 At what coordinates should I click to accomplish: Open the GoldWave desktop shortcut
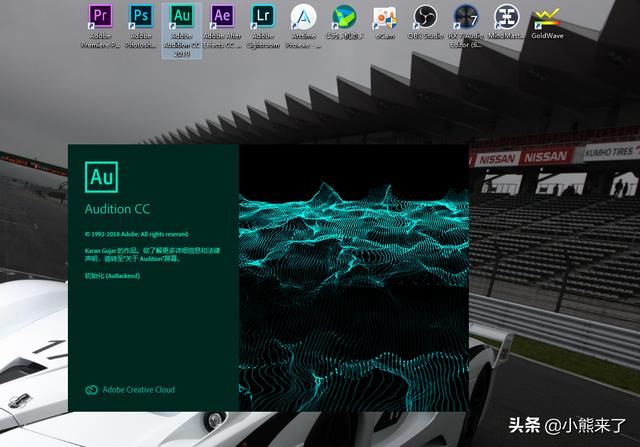click(547, 22)
